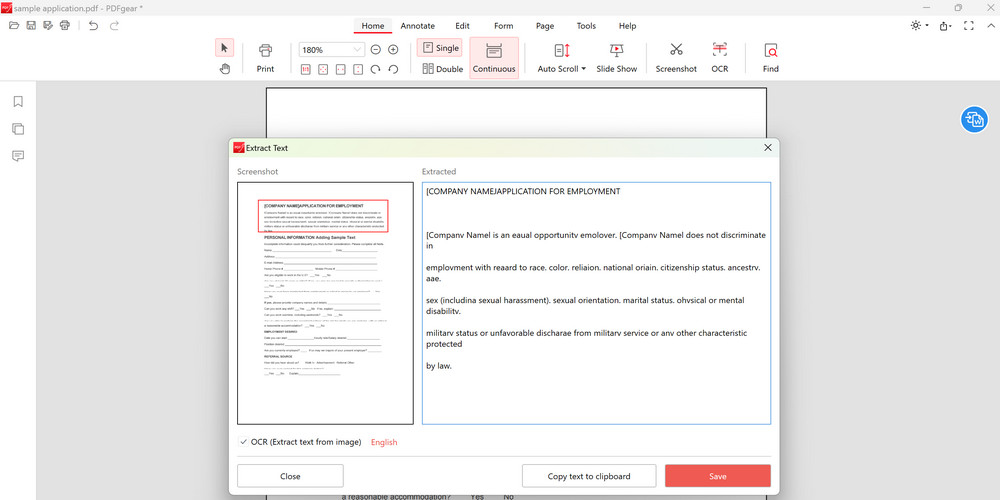Rotate page clockwise
This screenshot has width=1000, height=500.
(376, 69)
